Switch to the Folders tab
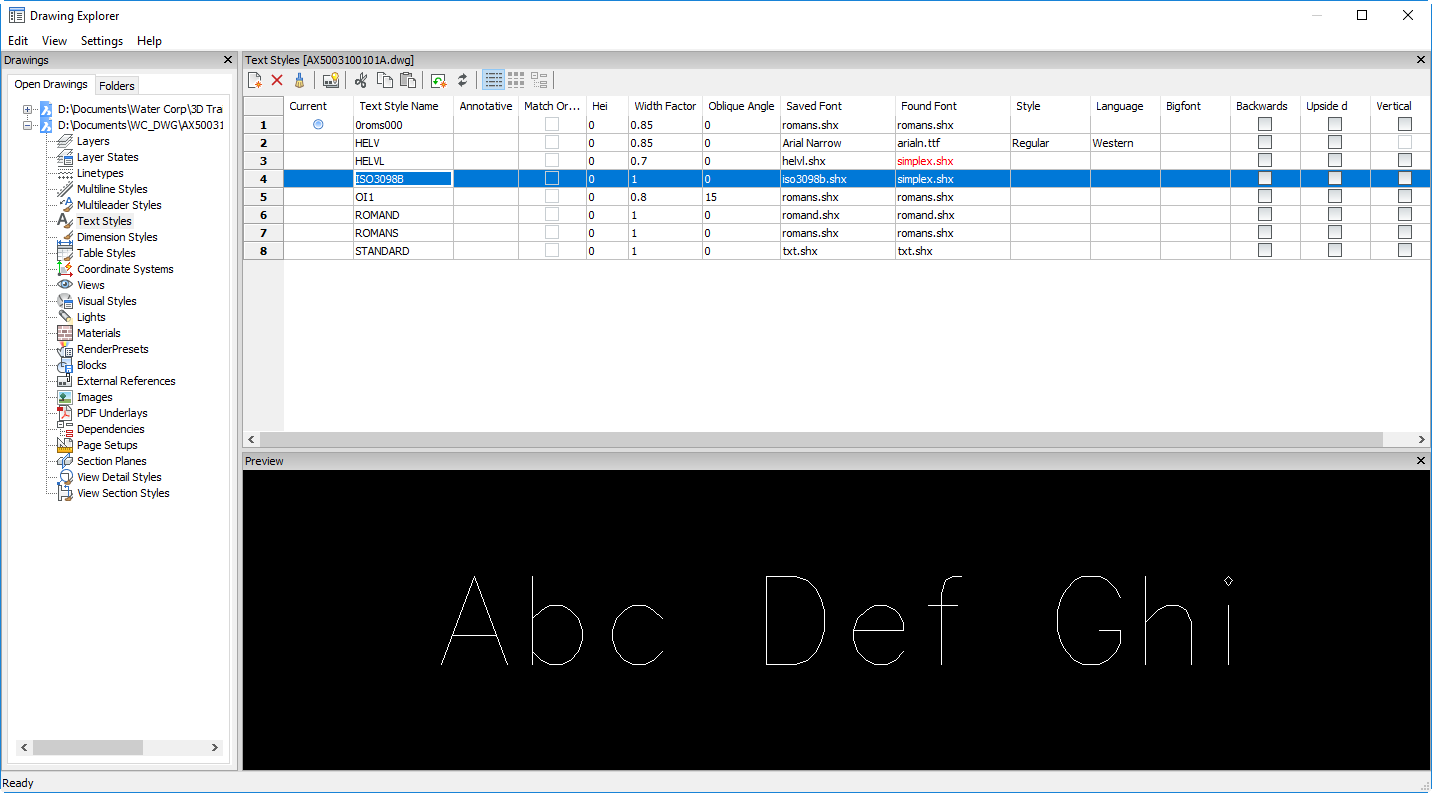1432x793 pixels. coord(117,86)
